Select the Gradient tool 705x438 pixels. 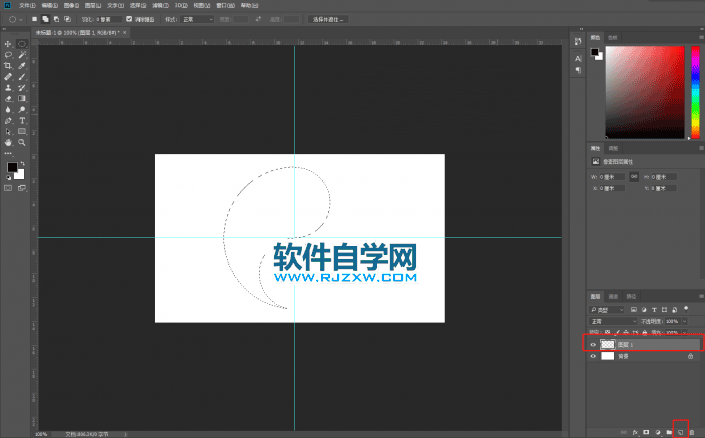[22, 98]
